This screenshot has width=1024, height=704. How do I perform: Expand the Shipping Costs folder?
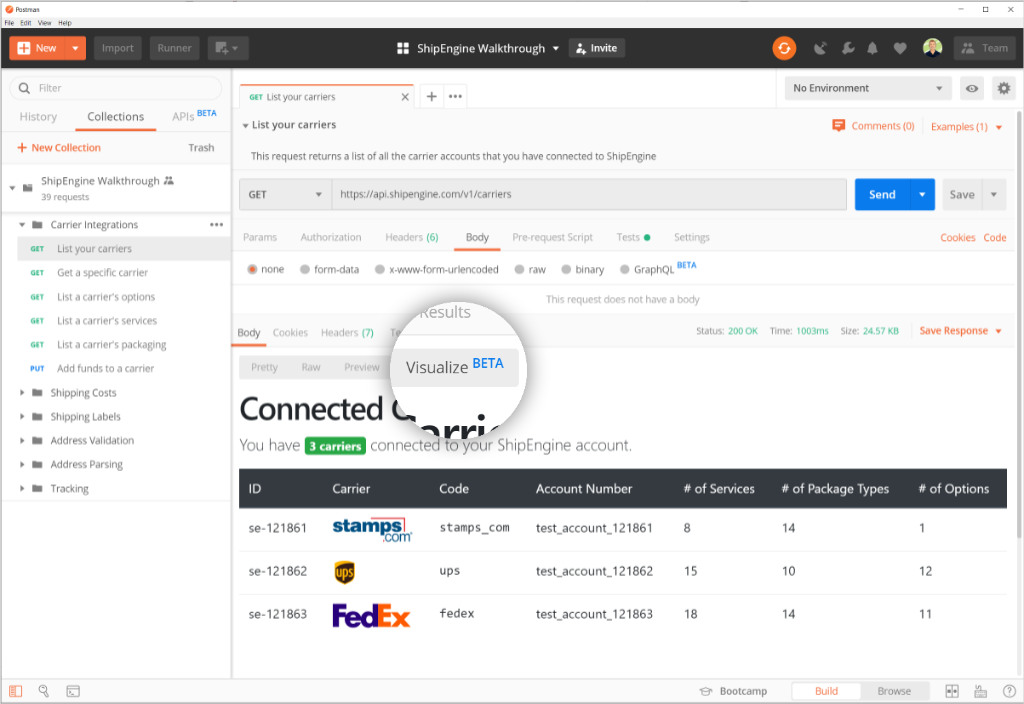(x=83, y=393)
